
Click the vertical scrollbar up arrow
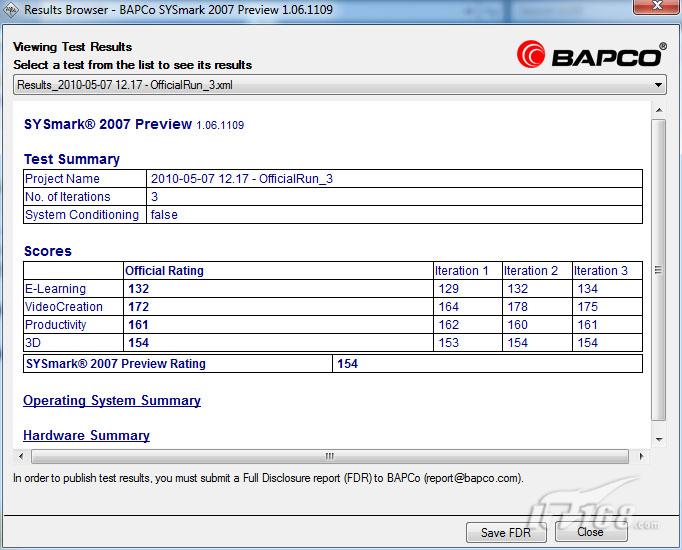[x=659, y=110]
